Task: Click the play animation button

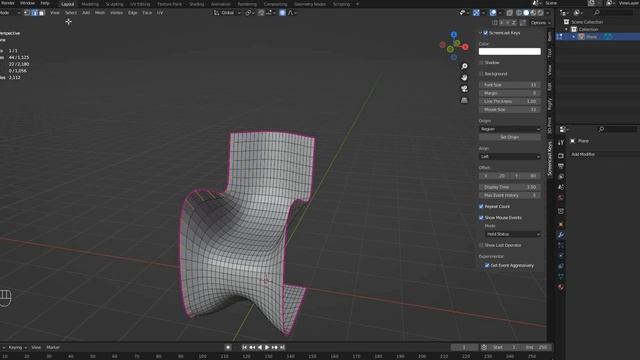Action: point(267,347)
